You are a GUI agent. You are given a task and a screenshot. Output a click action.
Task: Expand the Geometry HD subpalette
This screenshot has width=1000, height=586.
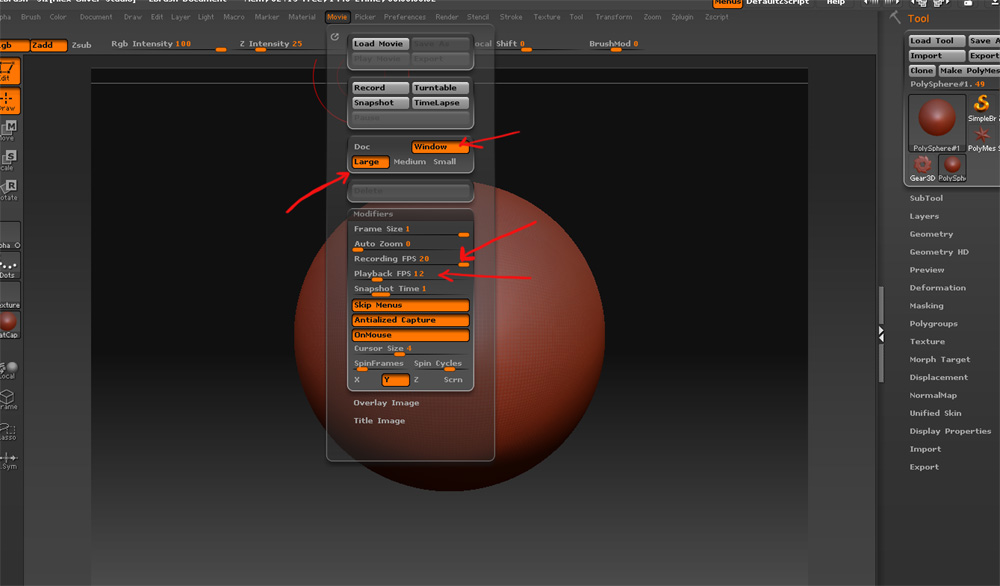[939, 252]
